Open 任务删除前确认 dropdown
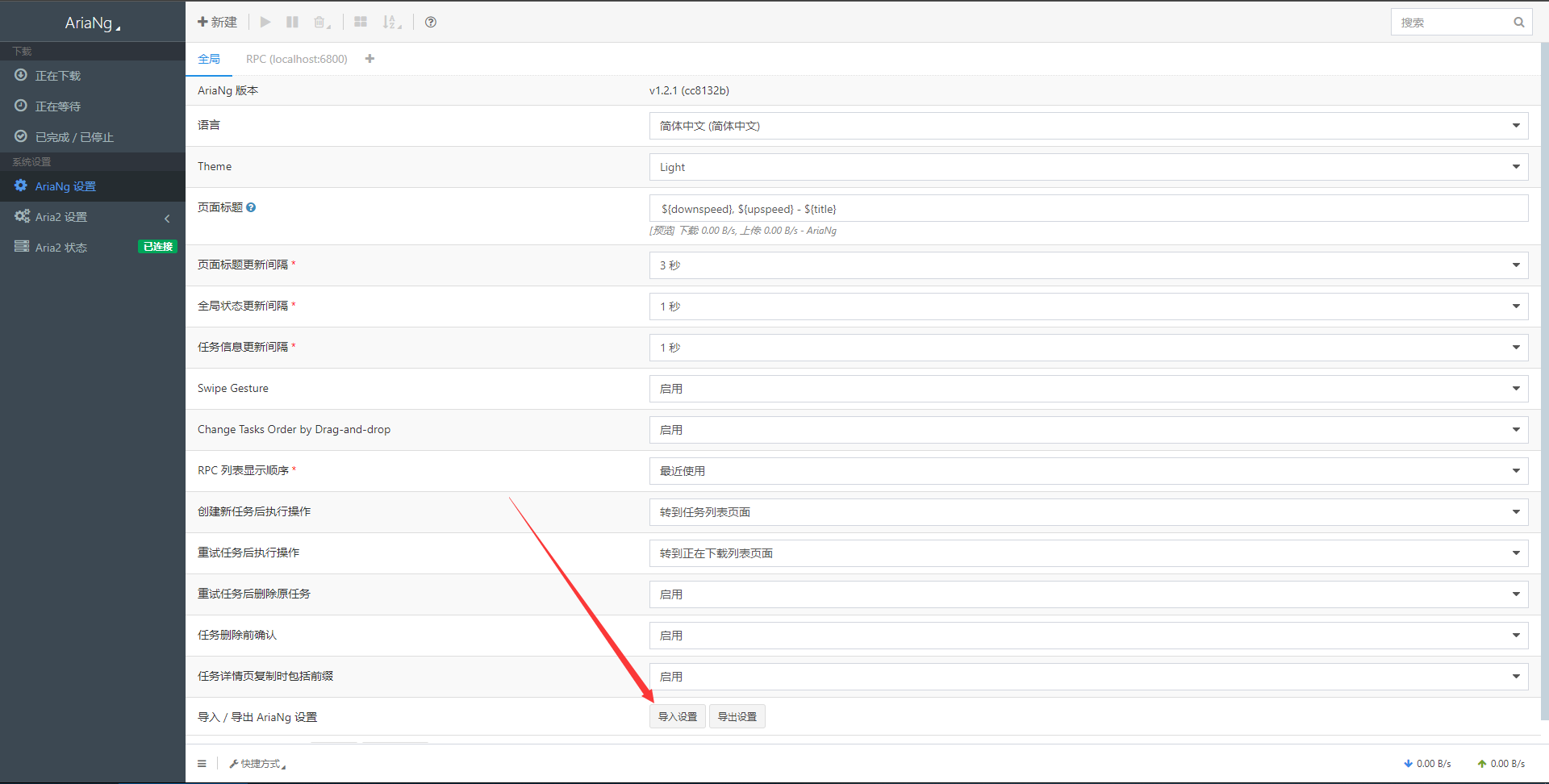The width and height of the screenshot is (1549, 784). (x=1088, y=636)
